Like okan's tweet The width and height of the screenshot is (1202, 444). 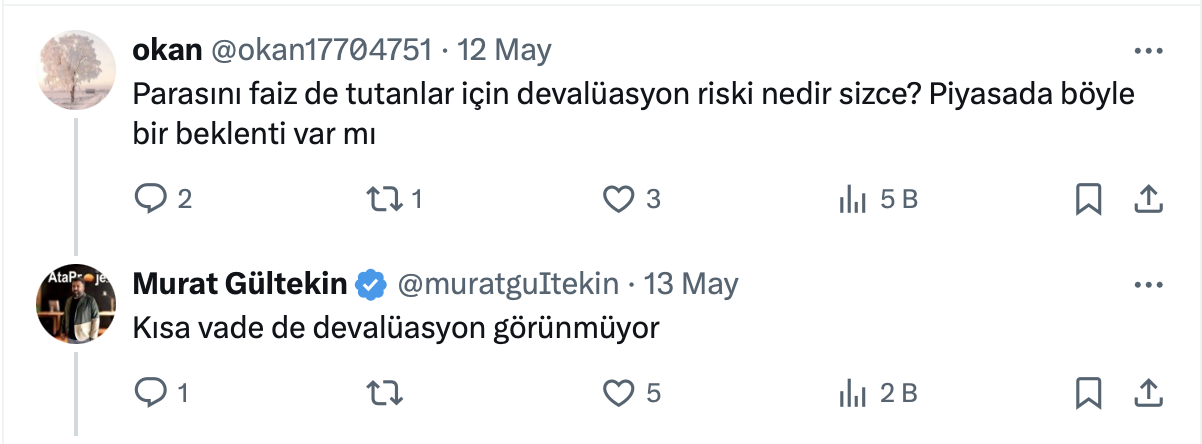coord(619,200)
